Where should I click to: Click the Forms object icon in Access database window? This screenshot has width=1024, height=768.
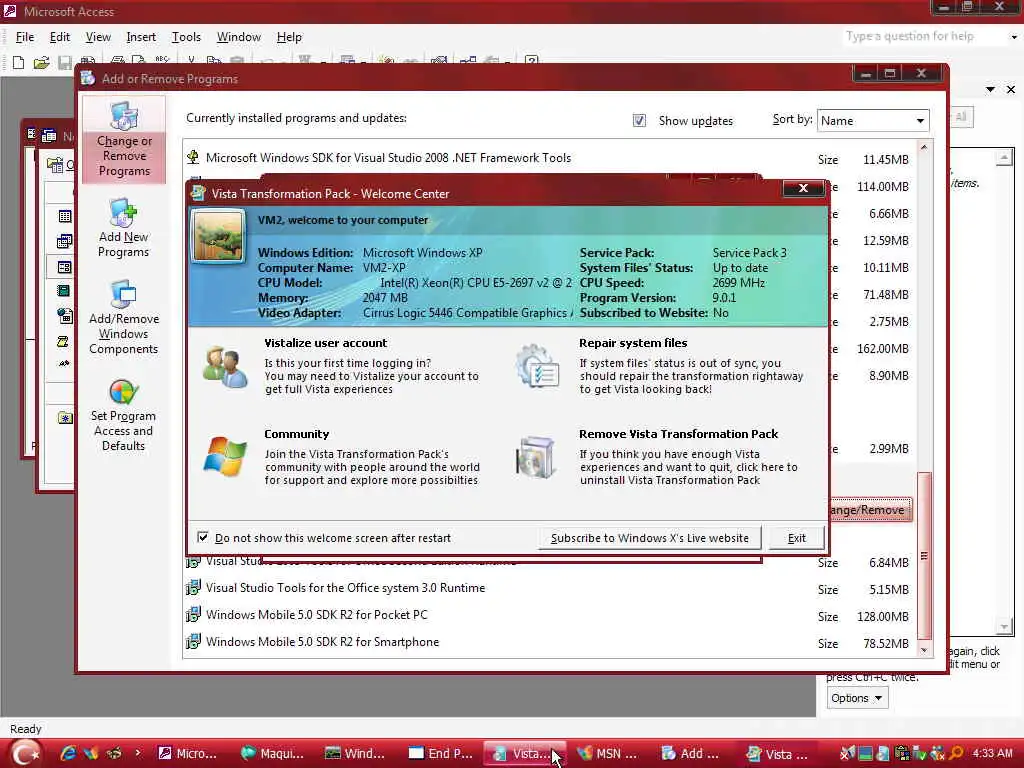(65, 266)
